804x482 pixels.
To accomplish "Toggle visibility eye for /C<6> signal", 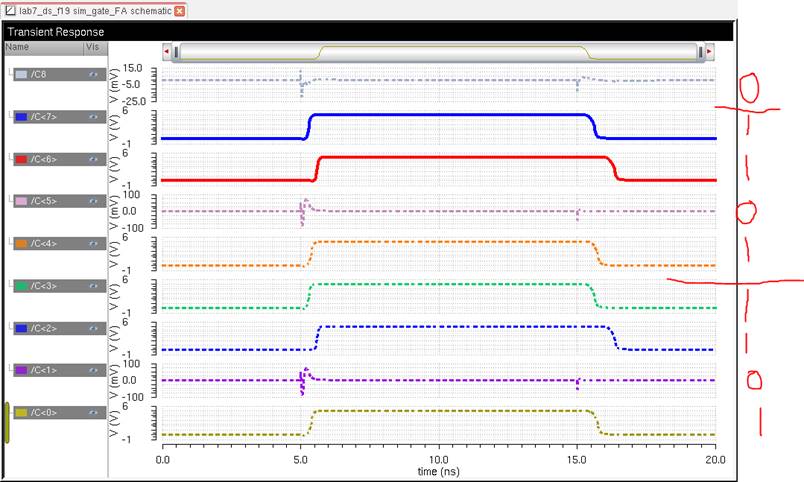I will (x=93, y=159).
